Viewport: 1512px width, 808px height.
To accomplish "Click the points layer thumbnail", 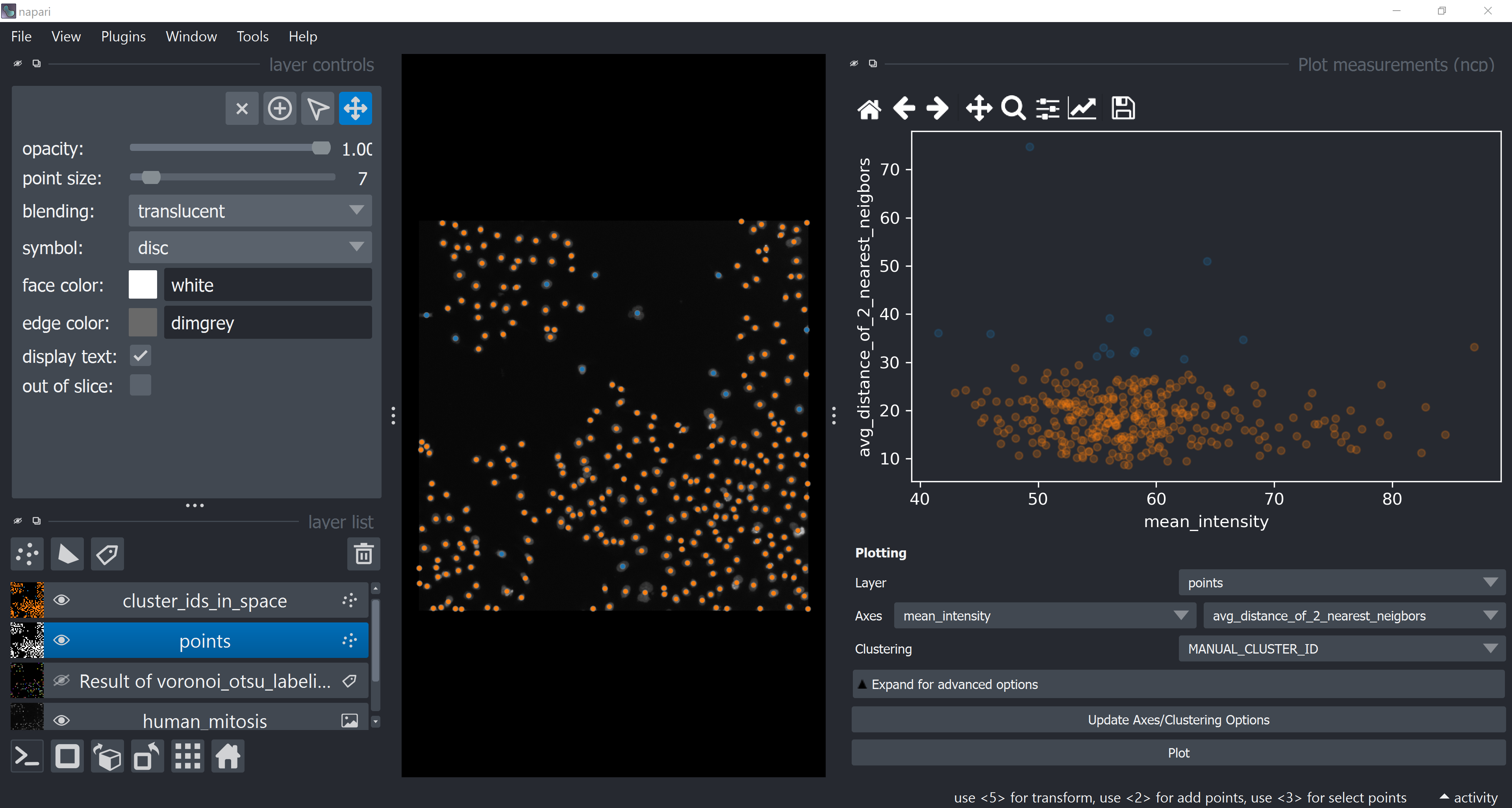I will click(27, 640).
